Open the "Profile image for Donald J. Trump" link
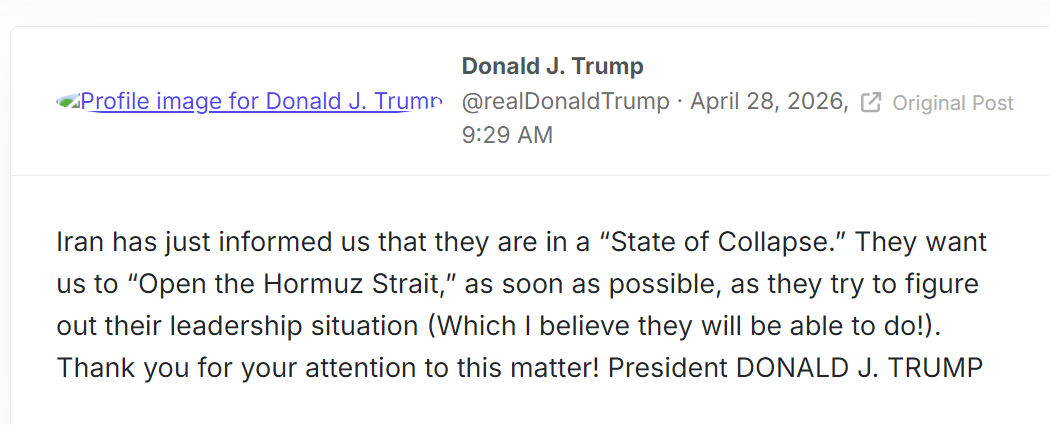The width and height of the screenshot is (1050, 425). (260, 101)
